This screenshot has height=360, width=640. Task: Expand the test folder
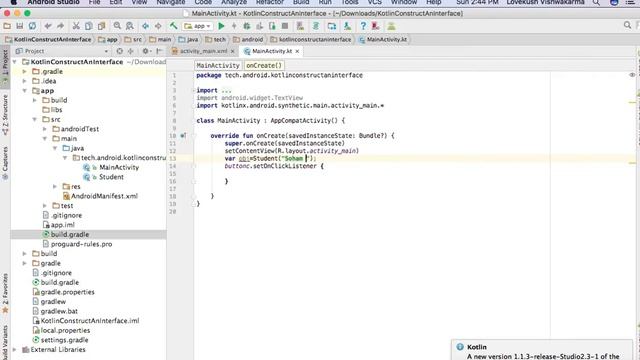[x=45, y=205]
